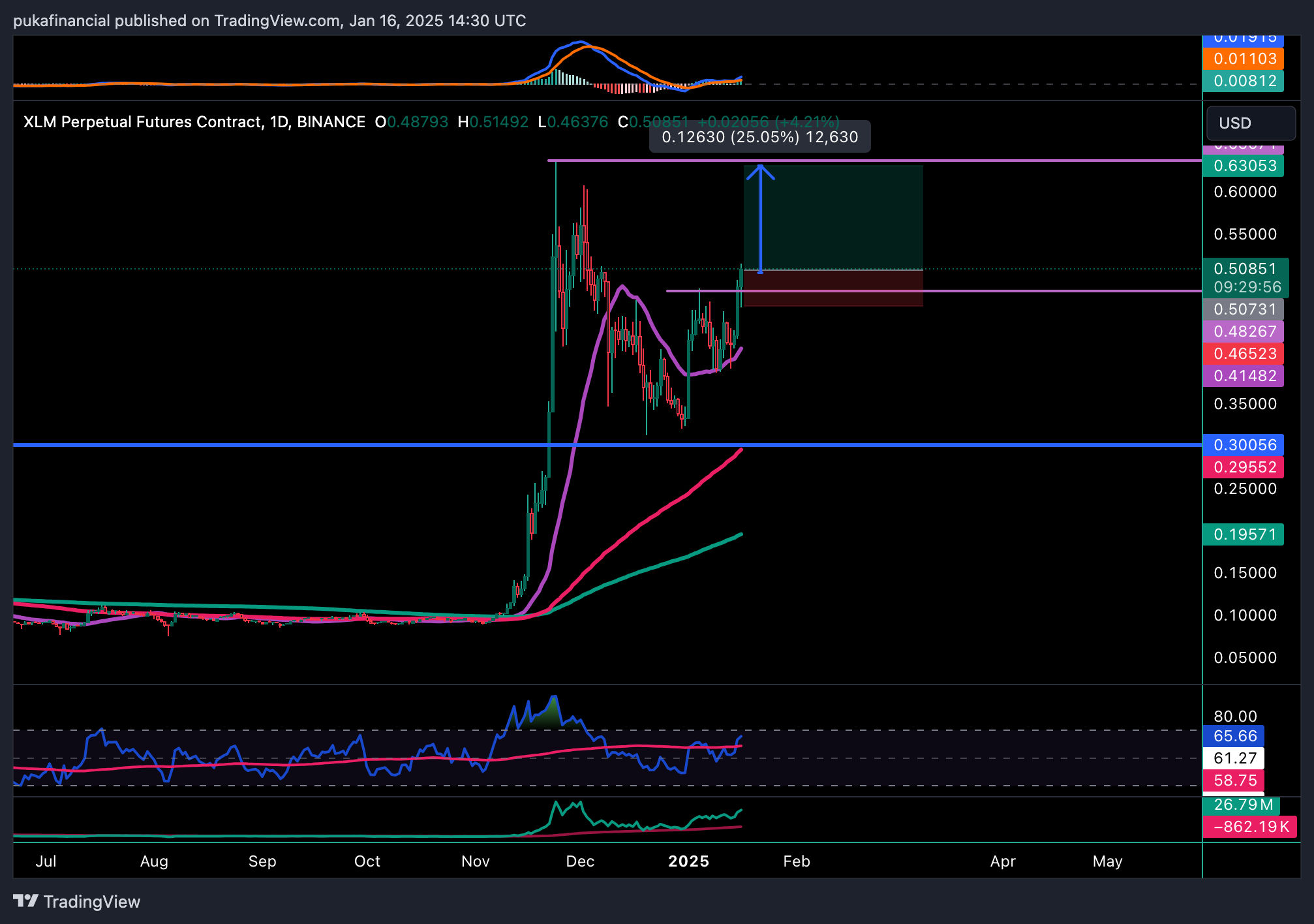
Task: Click the 26.79 M volume label
Action: [1242, 805]
